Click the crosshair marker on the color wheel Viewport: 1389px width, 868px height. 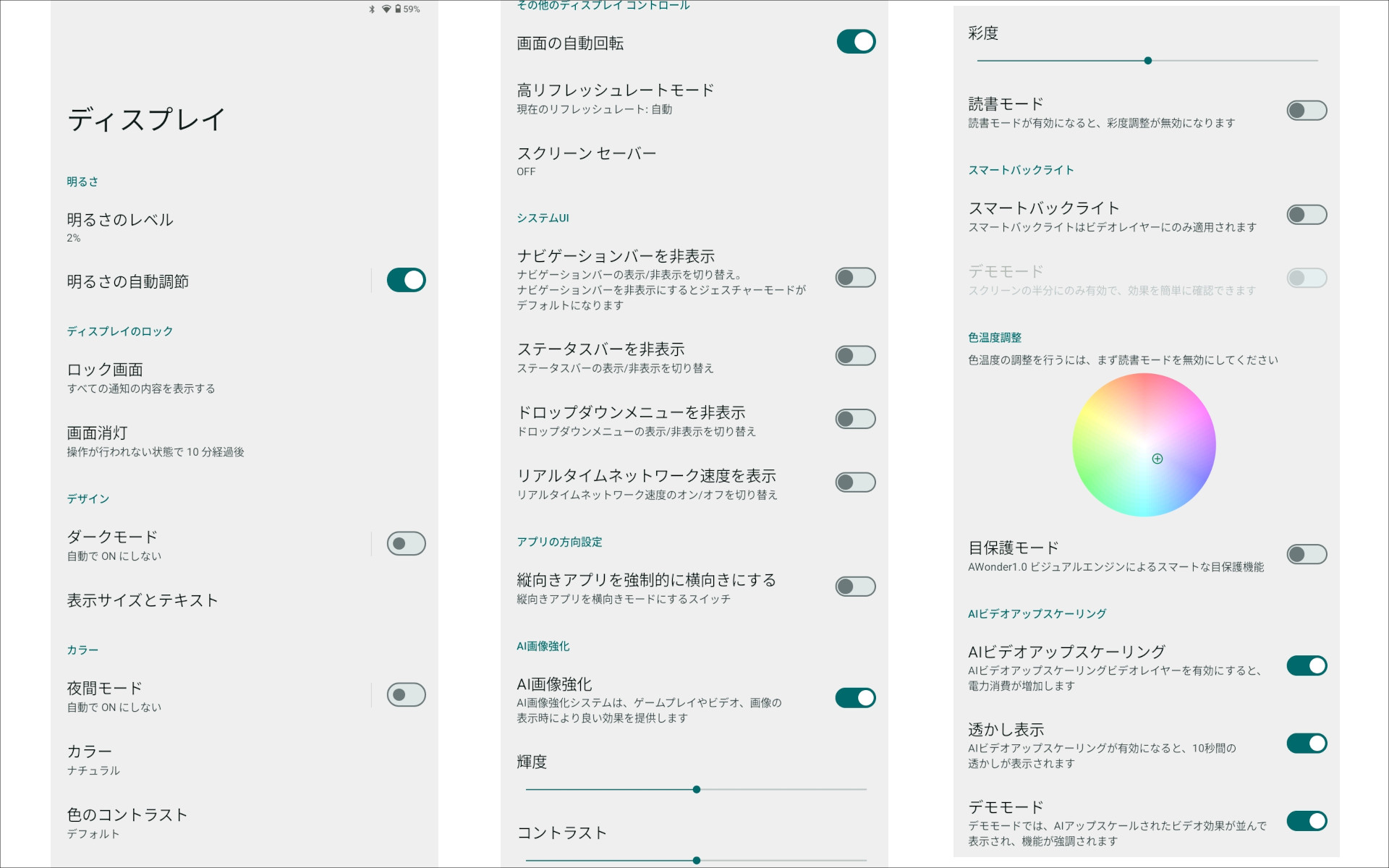(x=1157, y=459)
